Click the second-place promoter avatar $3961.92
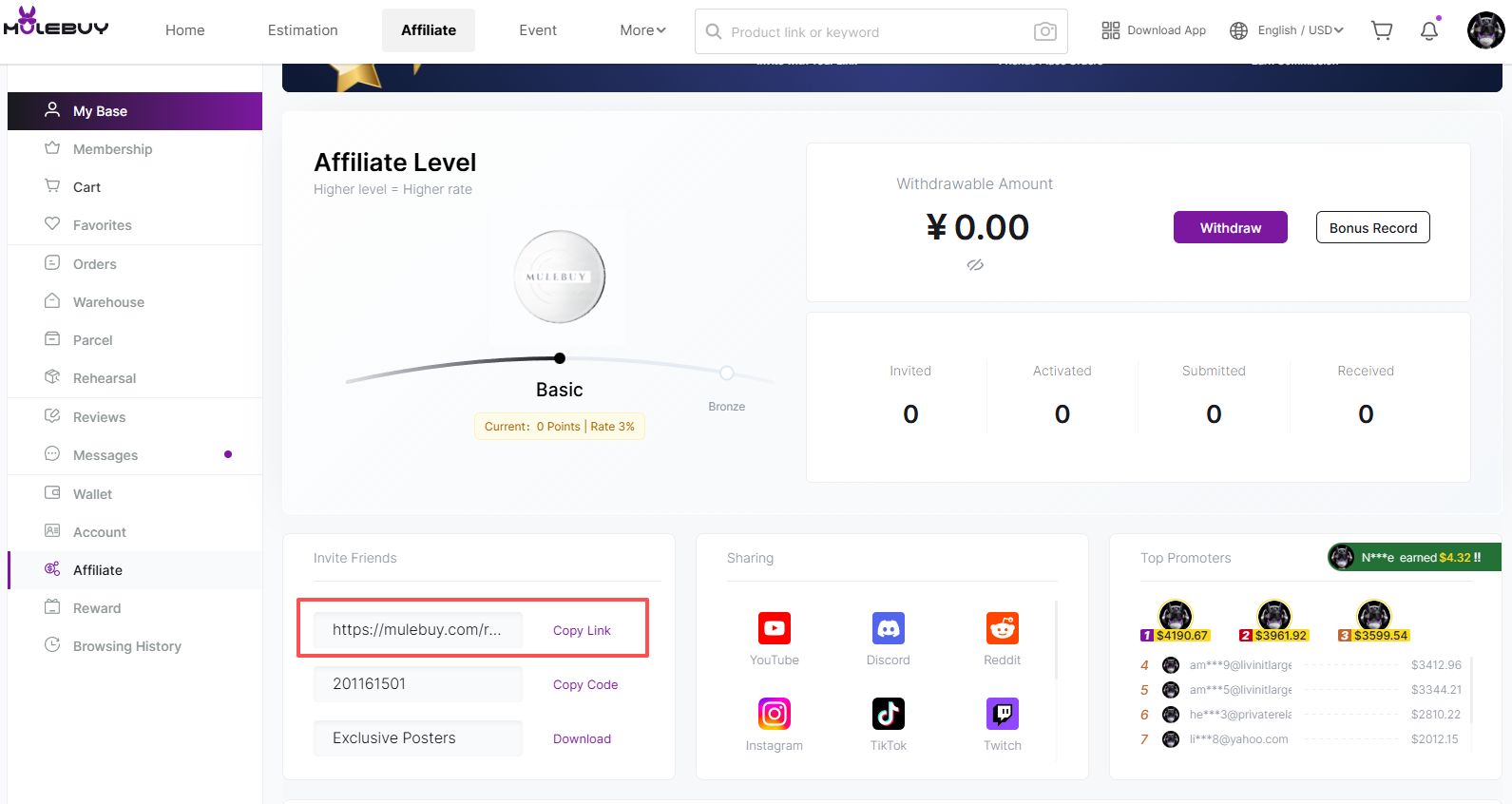The height and width of the screenshot is (804, 1512). [x=1274, y=615]
